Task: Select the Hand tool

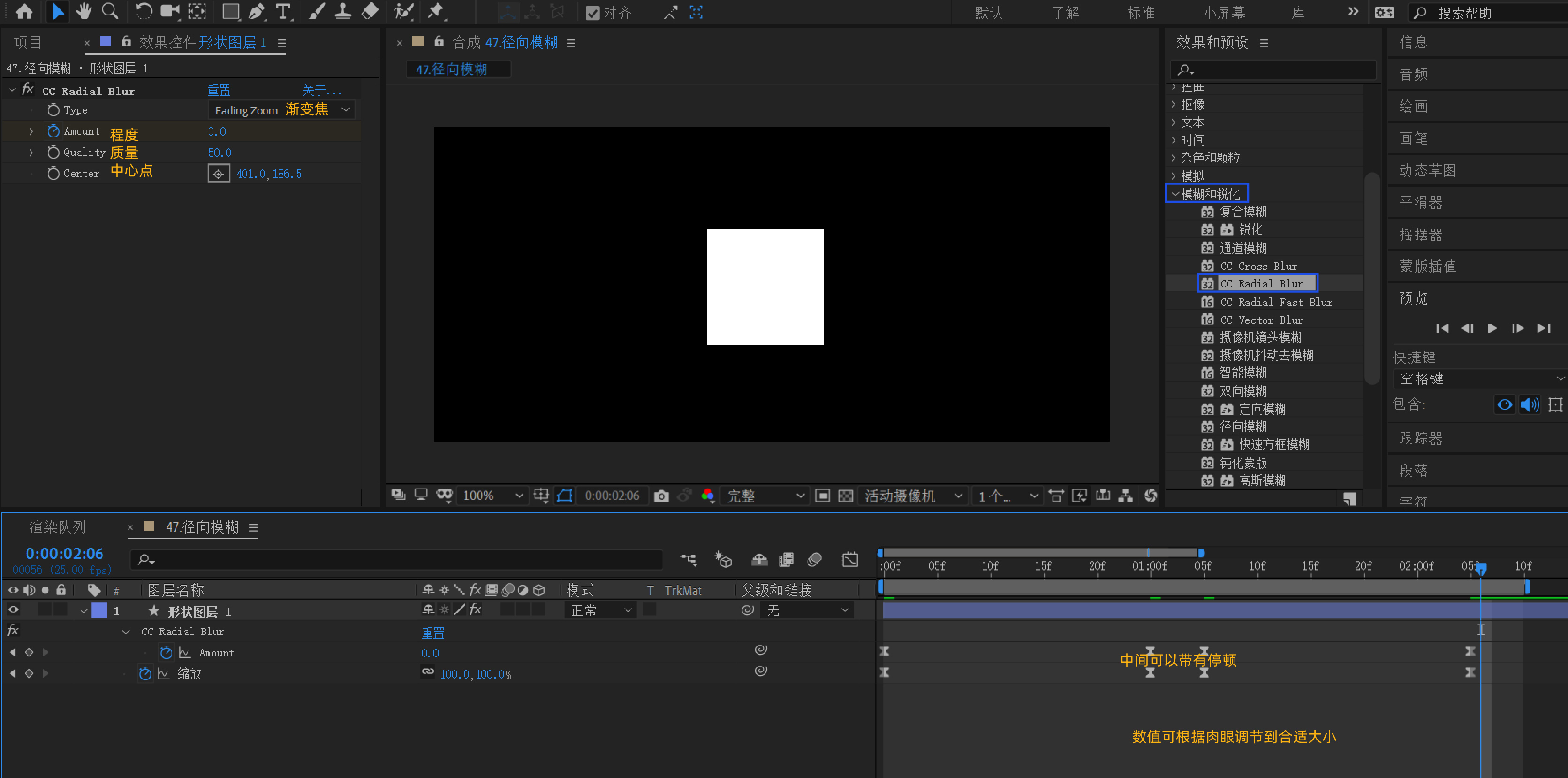Action: coord(83,12)
